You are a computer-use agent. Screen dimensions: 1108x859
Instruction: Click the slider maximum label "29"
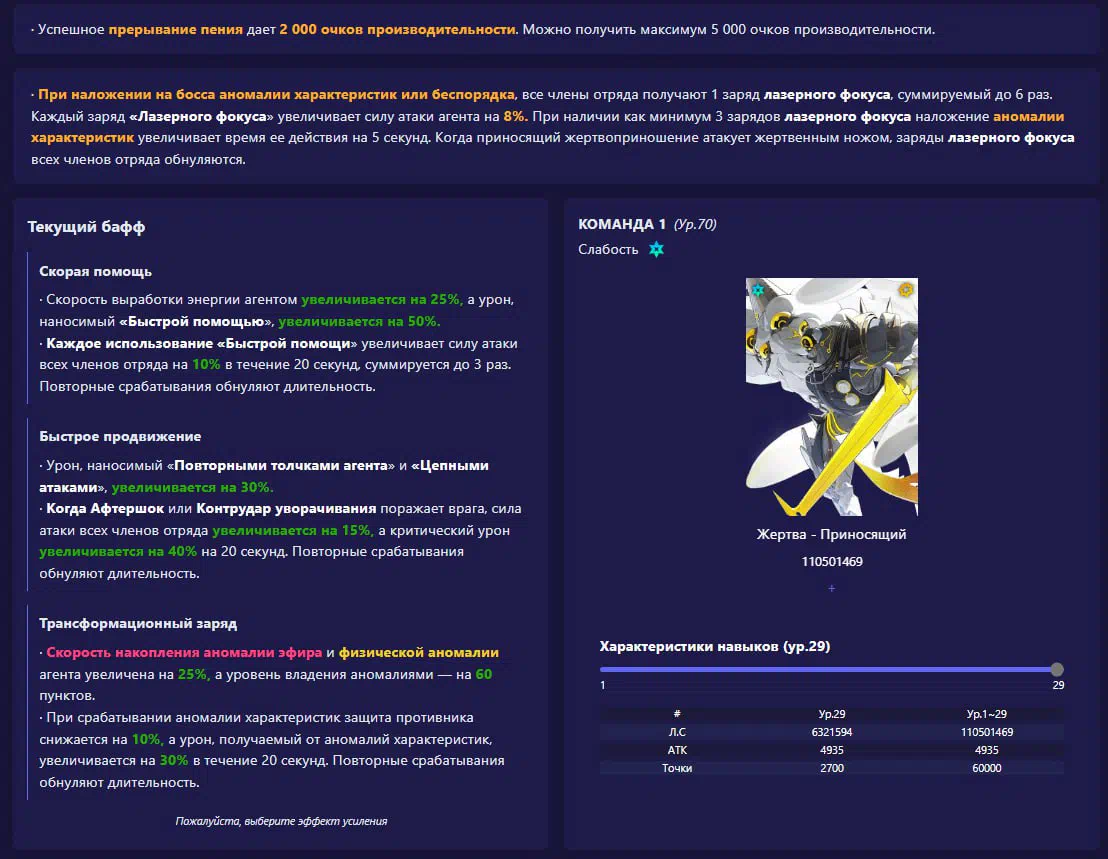(1058, 685)
